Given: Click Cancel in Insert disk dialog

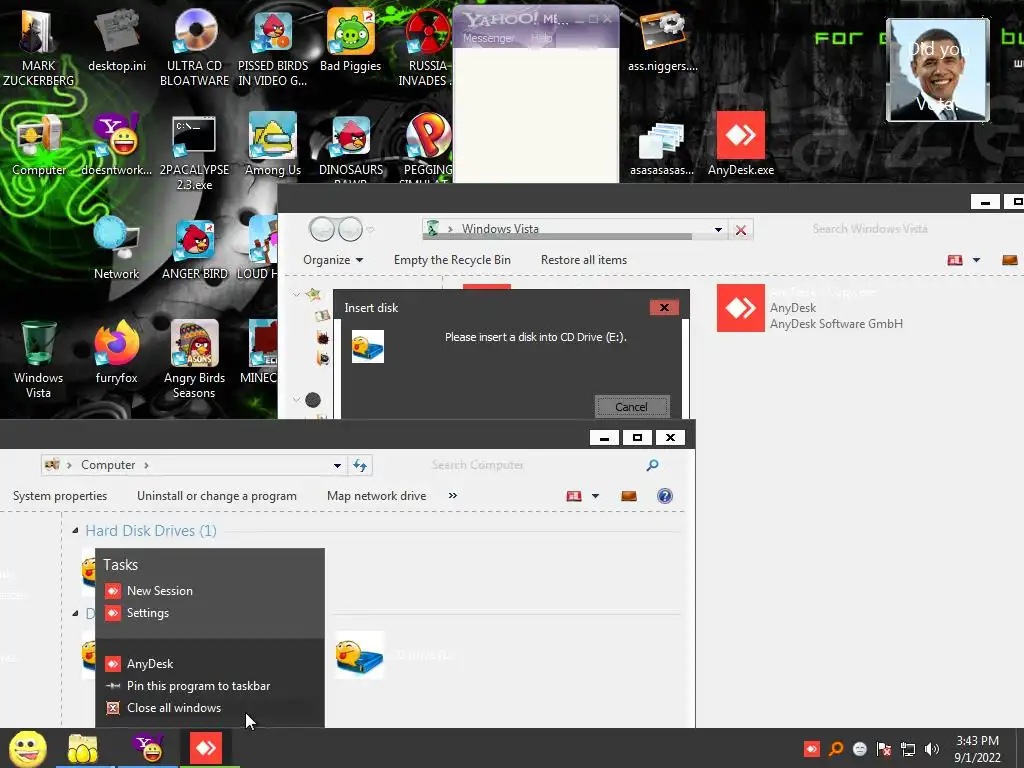Looking at the screenshot, I should tap(632, 407).
